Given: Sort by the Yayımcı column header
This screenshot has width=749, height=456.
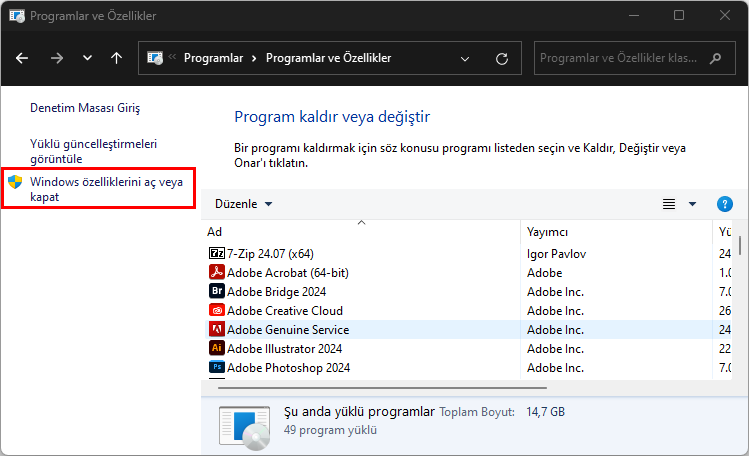Looking at the screenshot, I should pyautogui.click(x=616, y=232).
